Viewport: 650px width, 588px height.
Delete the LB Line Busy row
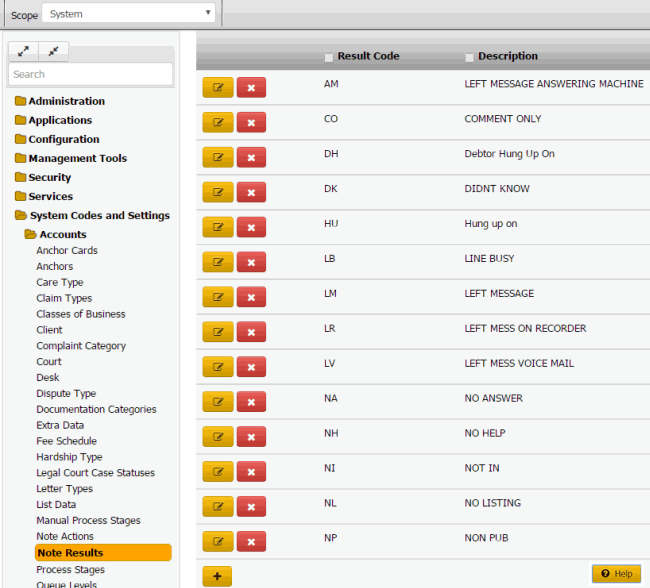[251, 262]
